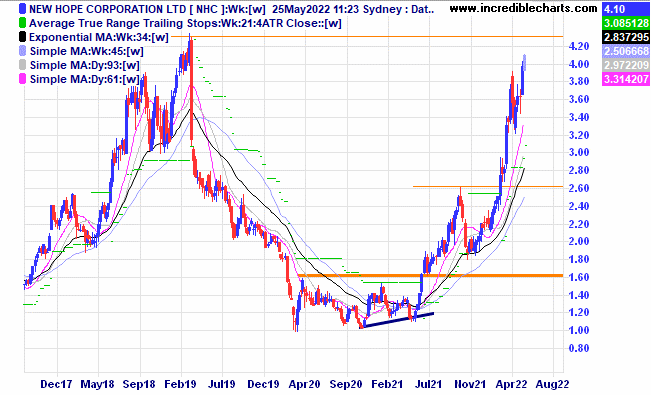Select the Simple MA:Dy:93 legend entry

[85, 65]
